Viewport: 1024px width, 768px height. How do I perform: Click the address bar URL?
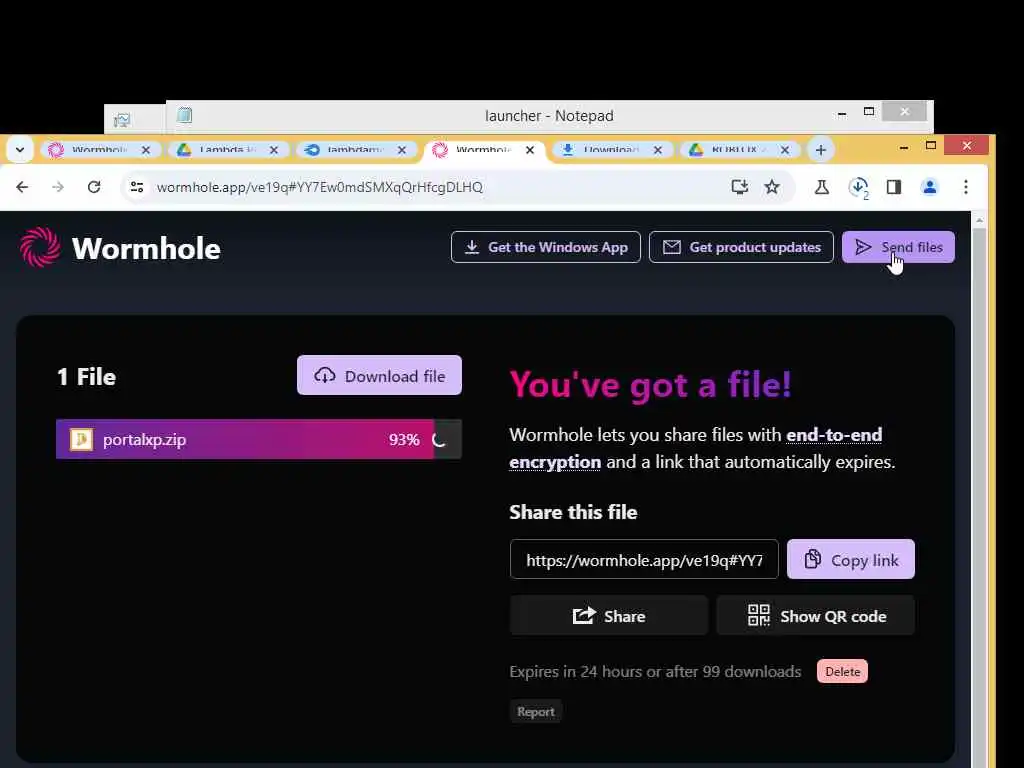319,187
